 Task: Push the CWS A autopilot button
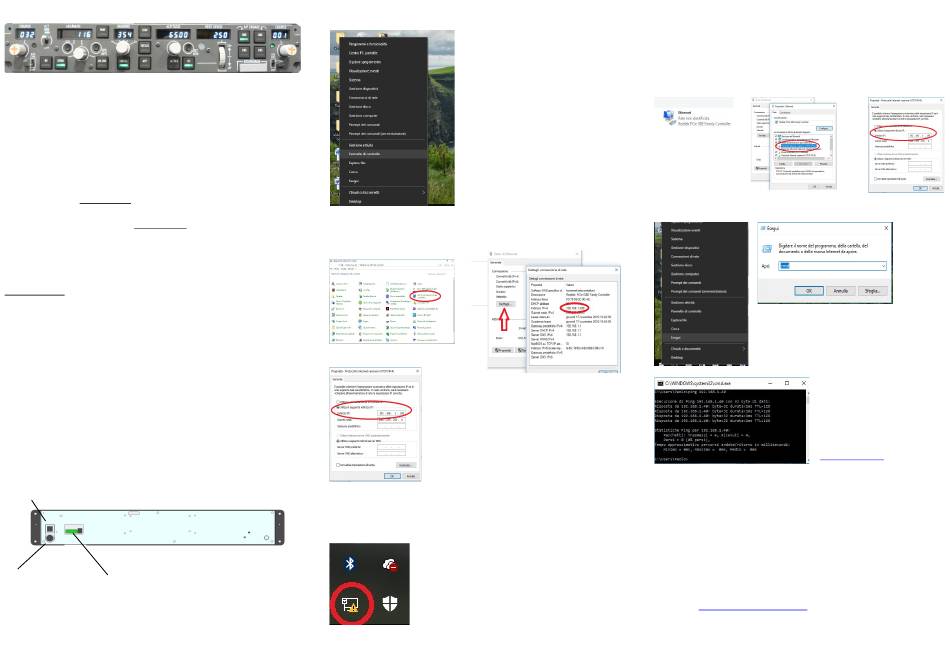pyautogui.click(x=244, y=52)
